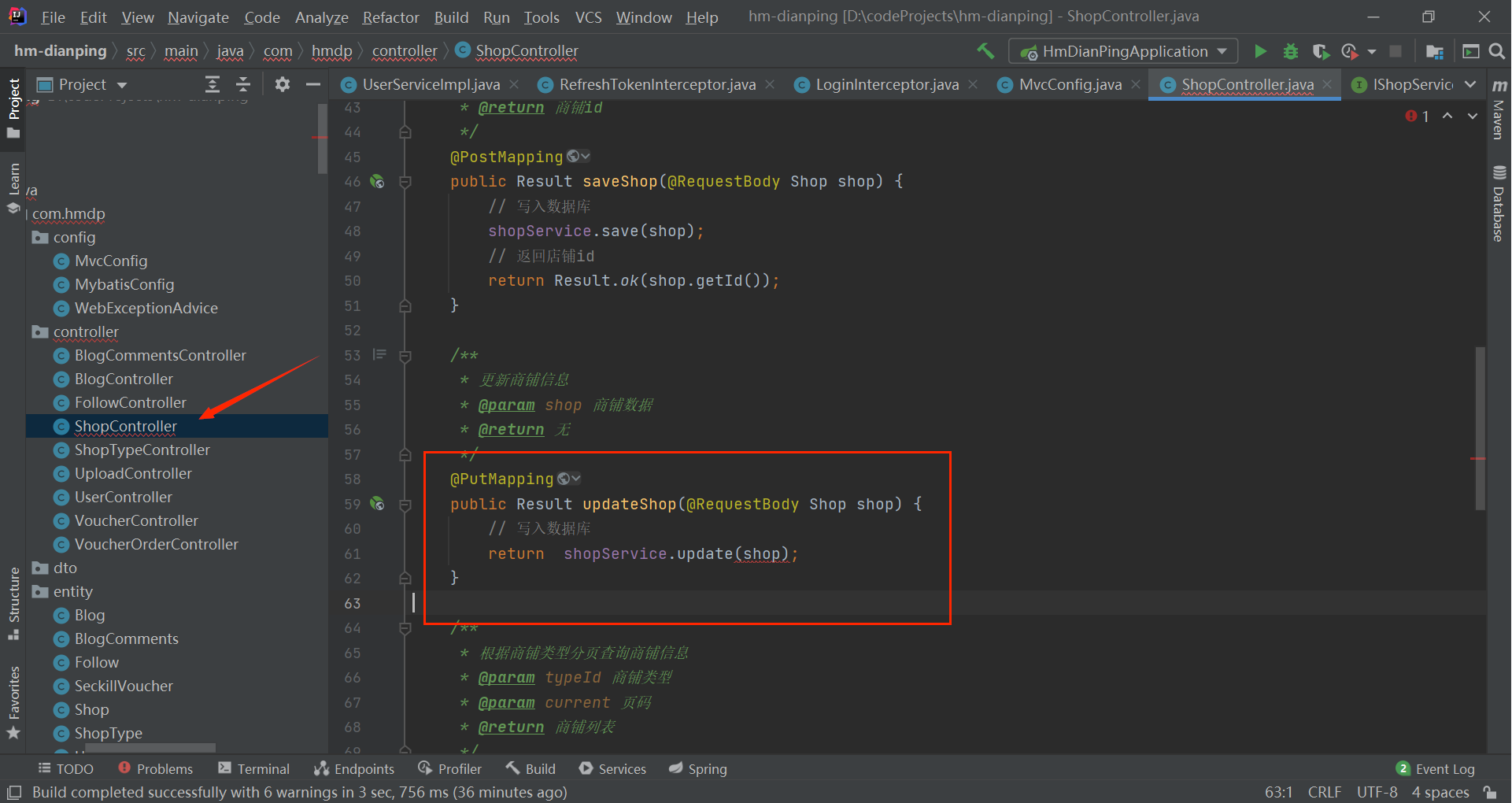Click the Collapse All icon in Project panel
This screenshot has width=1512, height=803.
(x=243, y=84)
